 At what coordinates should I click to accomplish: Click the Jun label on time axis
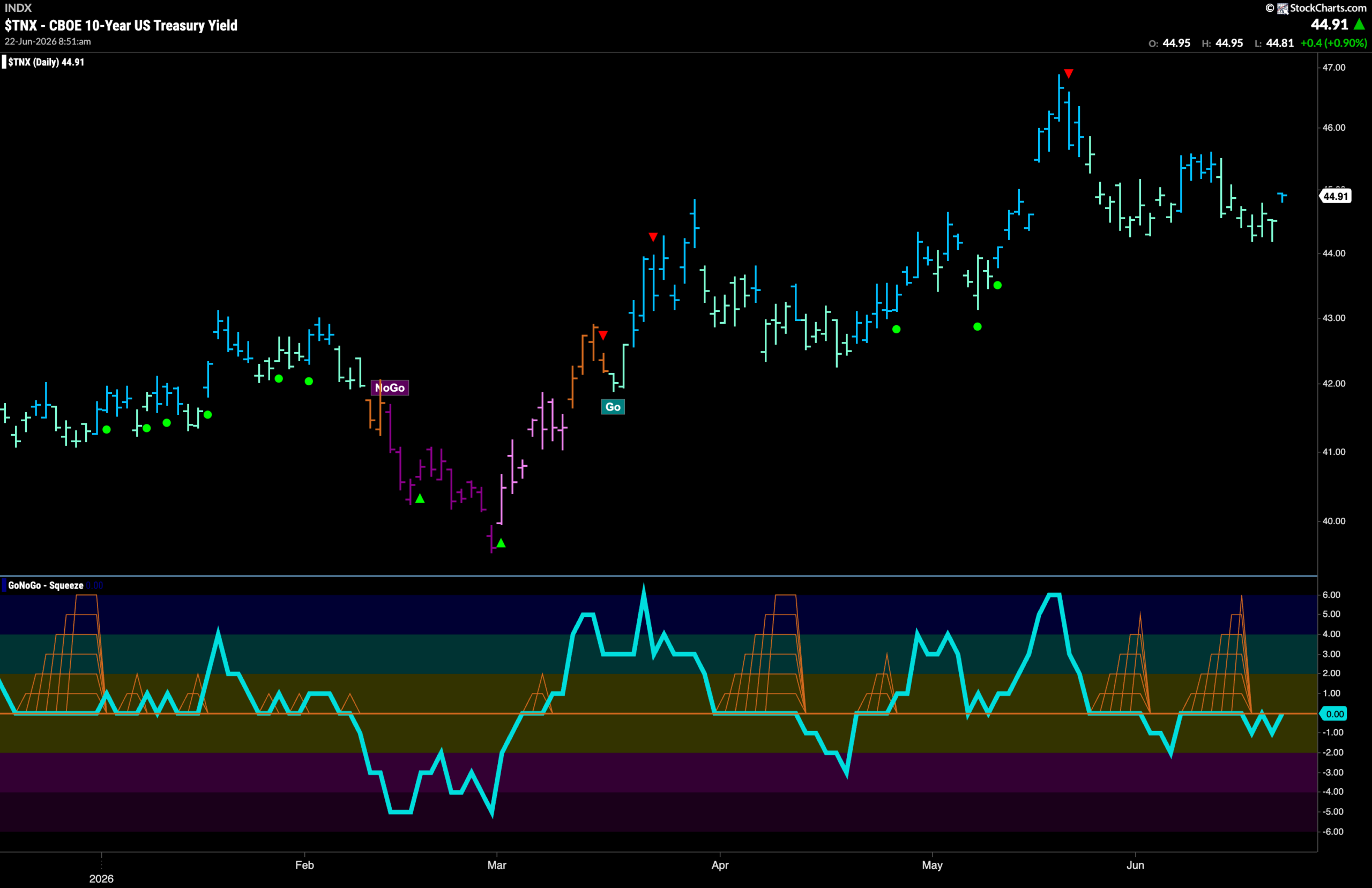pos(1135,865)
